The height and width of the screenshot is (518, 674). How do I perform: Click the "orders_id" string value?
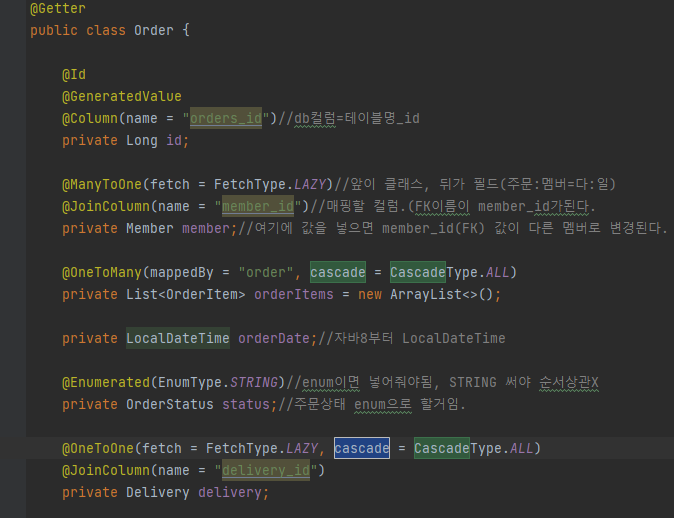[226, 119]
